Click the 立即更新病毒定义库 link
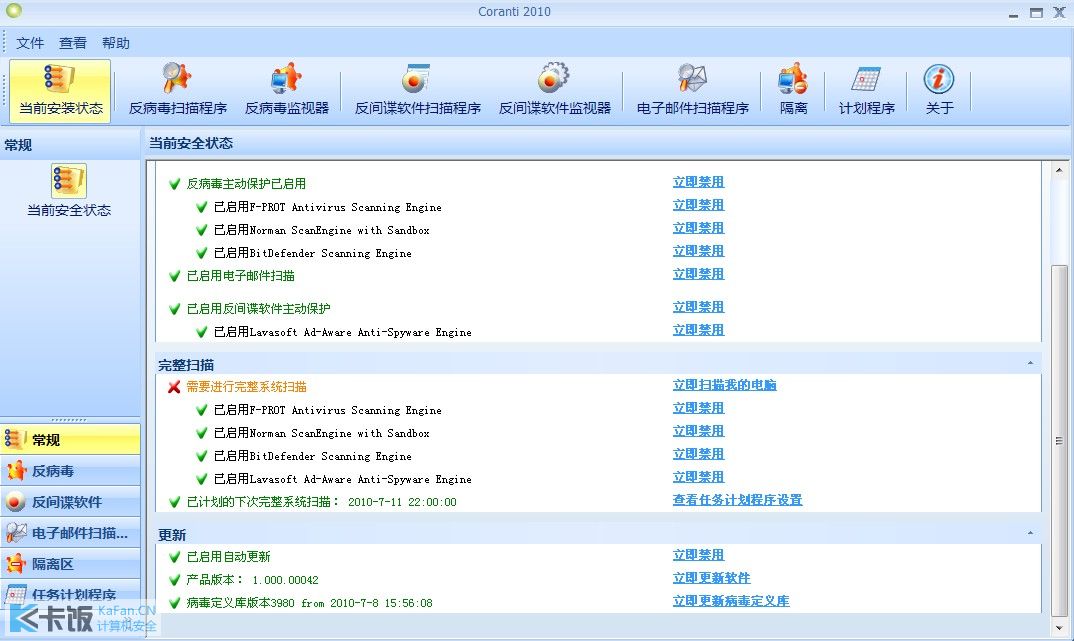This screenshot has height=641, width=1074. coord(731,601)
